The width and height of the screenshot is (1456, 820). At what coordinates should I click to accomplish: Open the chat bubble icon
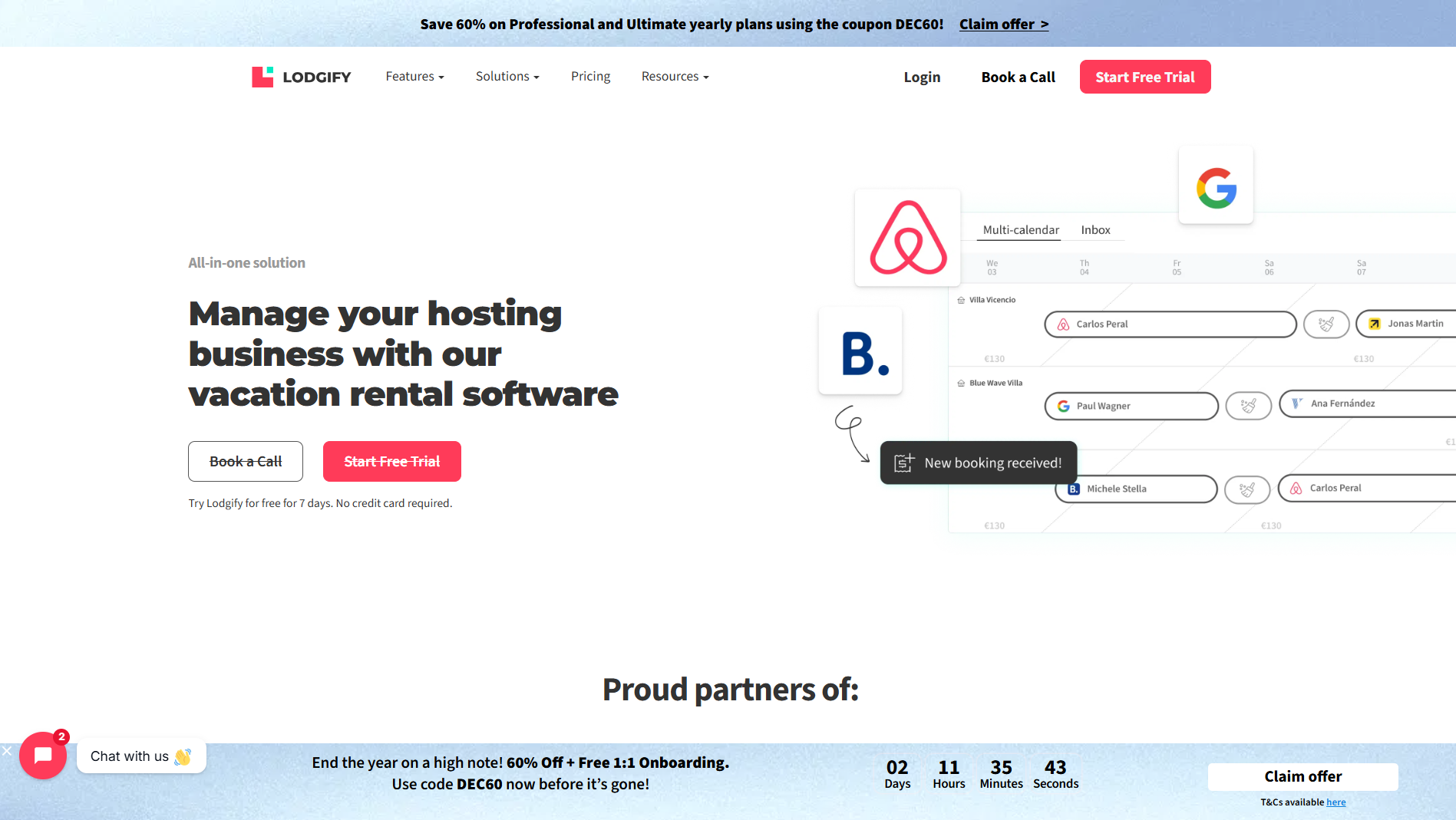43,756
